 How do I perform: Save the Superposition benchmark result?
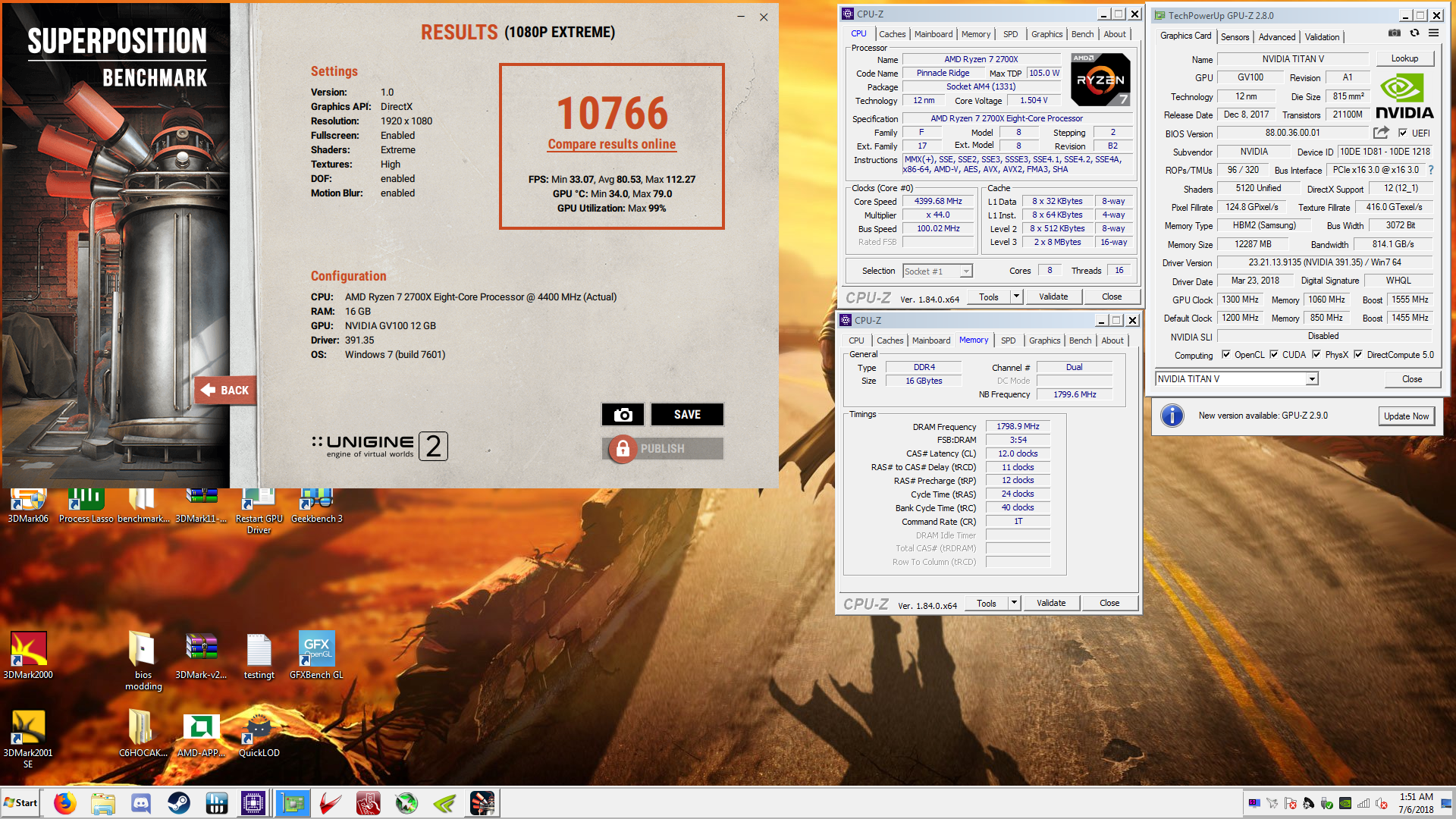(x=687, y=414)
